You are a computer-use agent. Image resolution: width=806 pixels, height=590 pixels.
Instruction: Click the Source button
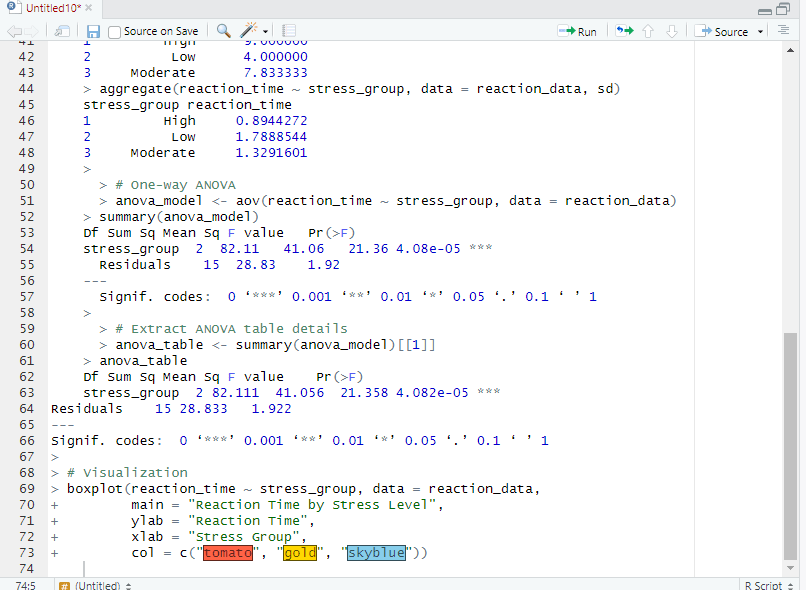(x=724, y=31)
